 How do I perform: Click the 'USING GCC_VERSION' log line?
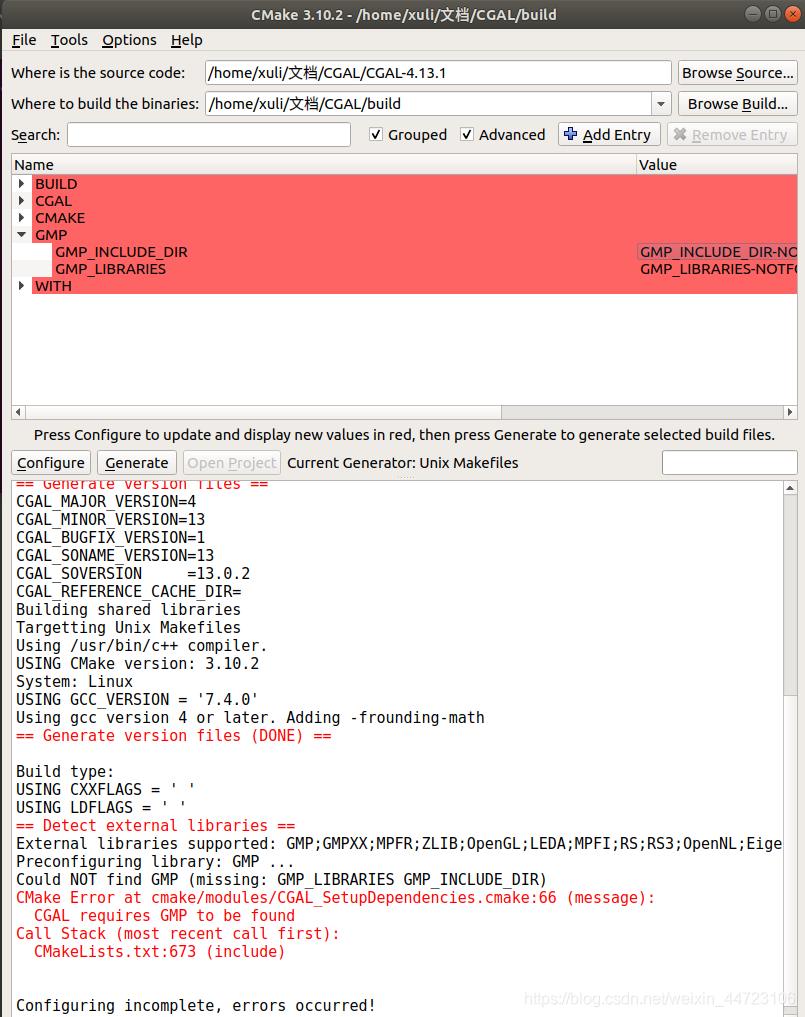137,699
